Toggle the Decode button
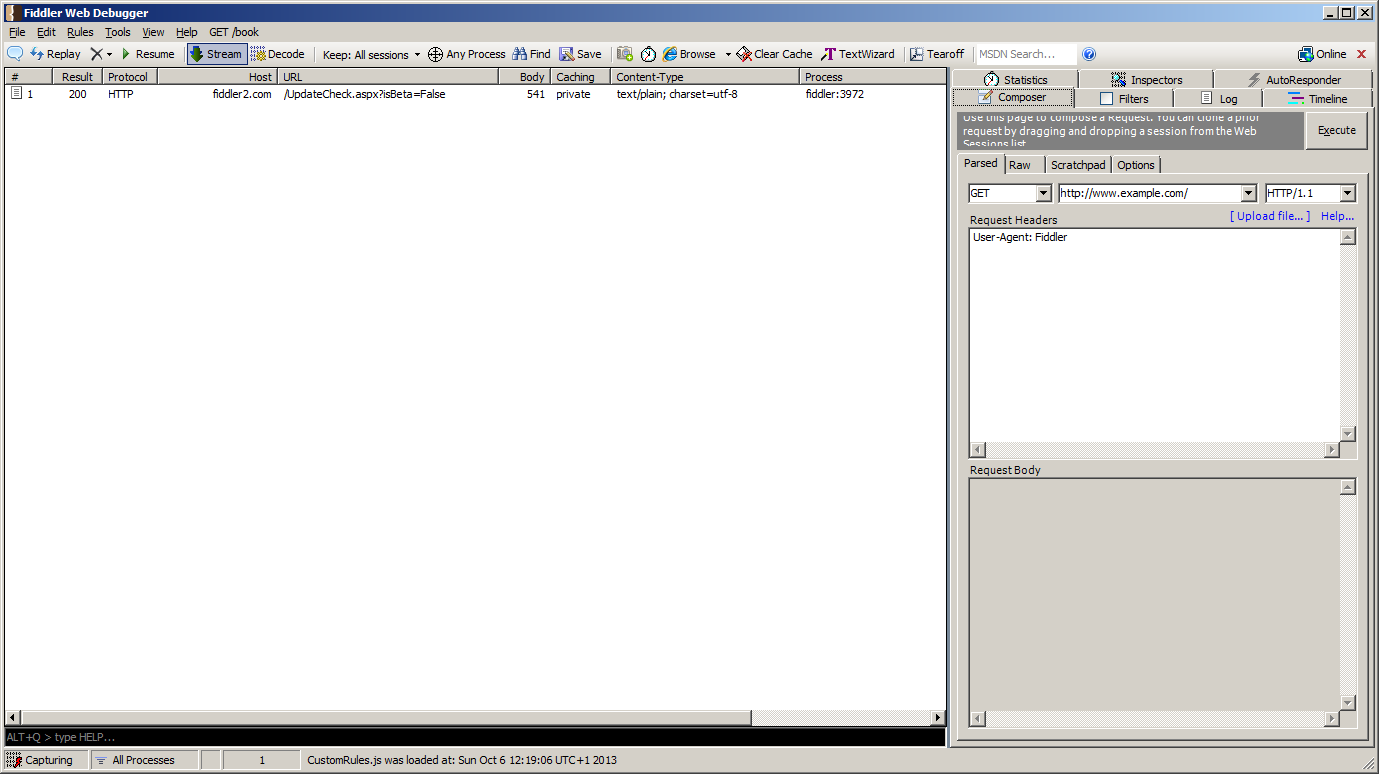This screenshot has height=774, width=1379. (x=278, y=54)
